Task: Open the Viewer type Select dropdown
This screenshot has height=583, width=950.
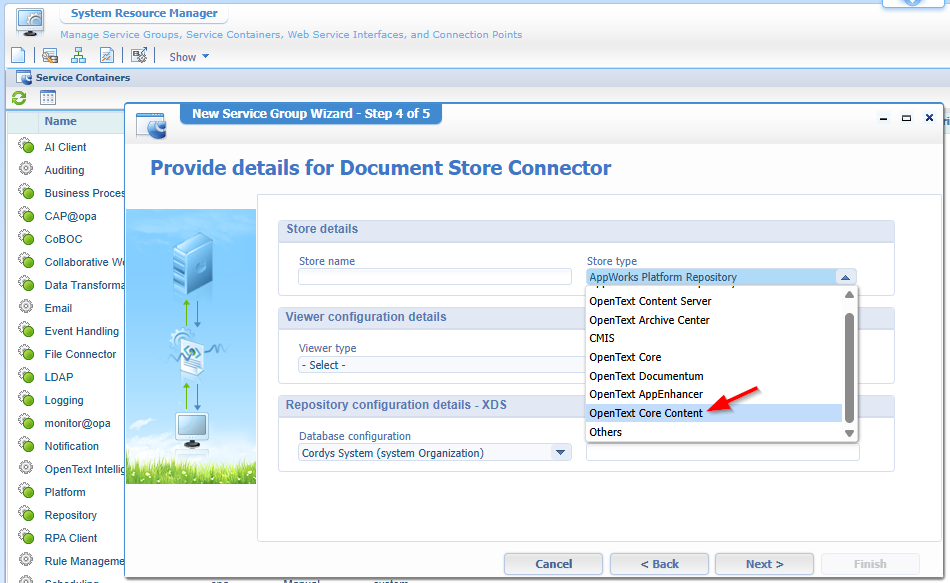Action: coord(441,365)
